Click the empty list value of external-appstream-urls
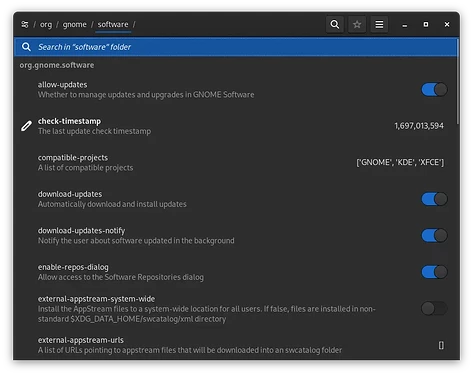 [441, 345]
